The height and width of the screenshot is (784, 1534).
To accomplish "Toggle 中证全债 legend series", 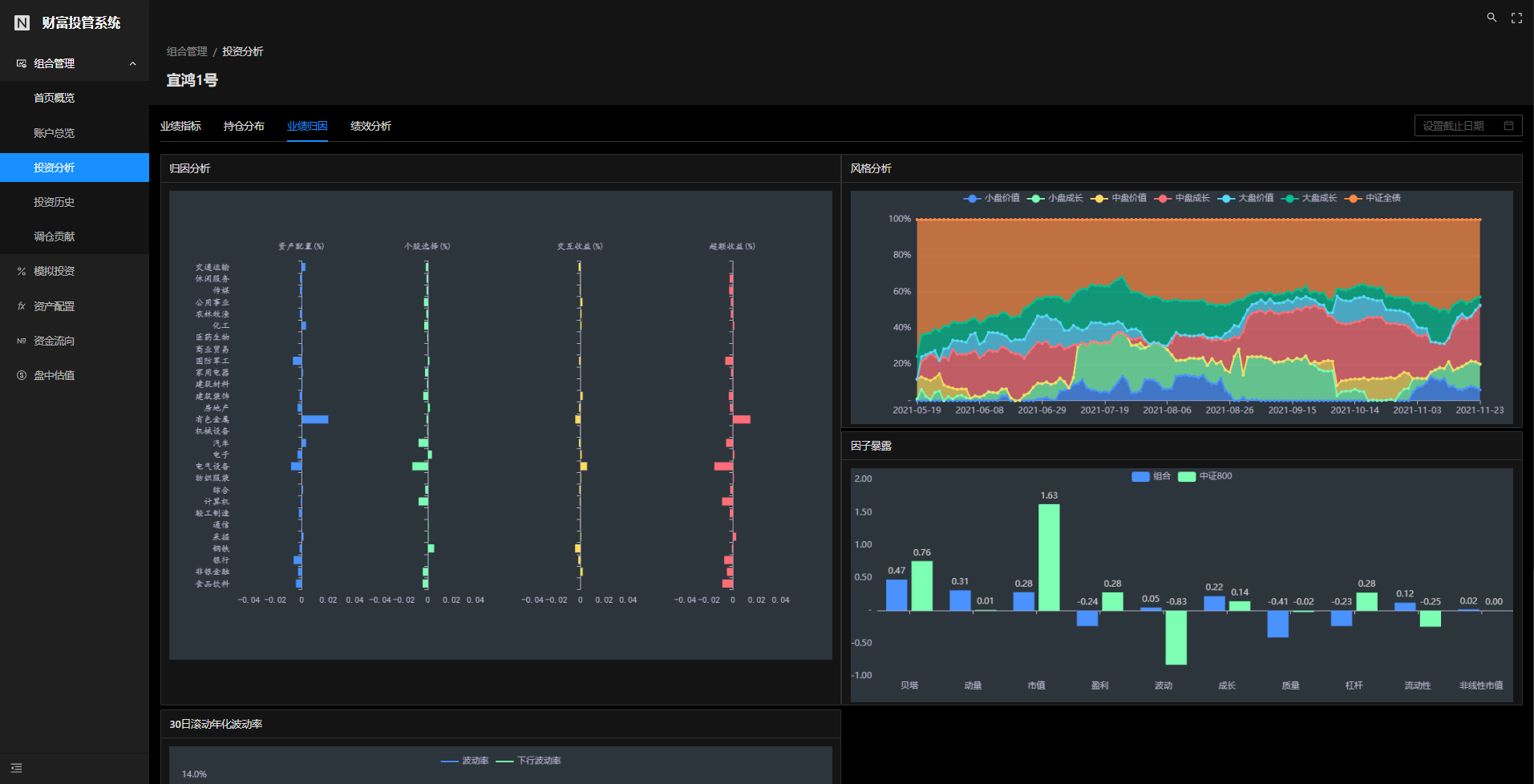I will [x=1373, y=198].
